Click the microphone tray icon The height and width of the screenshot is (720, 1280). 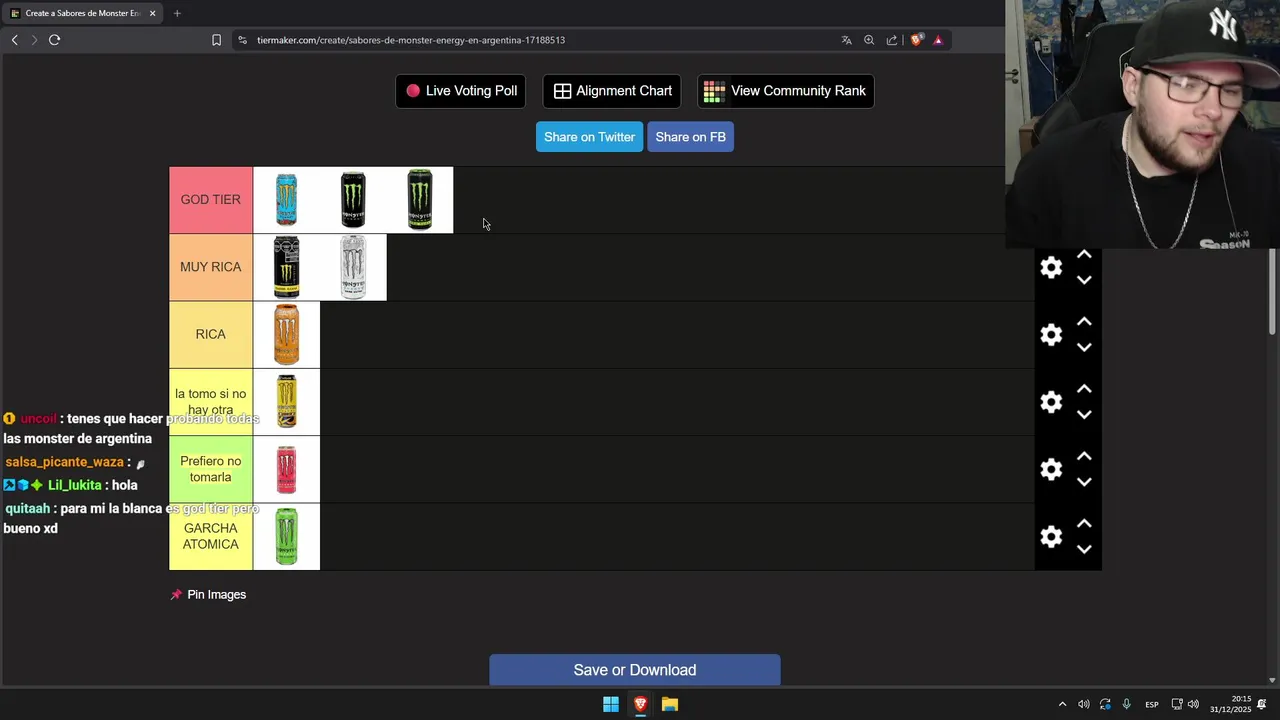[x=1126, y=704]
